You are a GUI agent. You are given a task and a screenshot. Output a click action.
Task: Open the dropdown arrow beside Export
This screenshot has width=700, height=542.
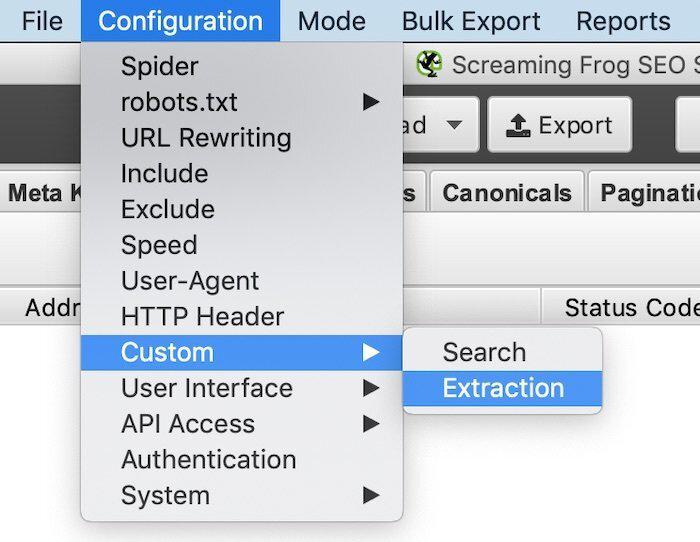pos(454,125)
